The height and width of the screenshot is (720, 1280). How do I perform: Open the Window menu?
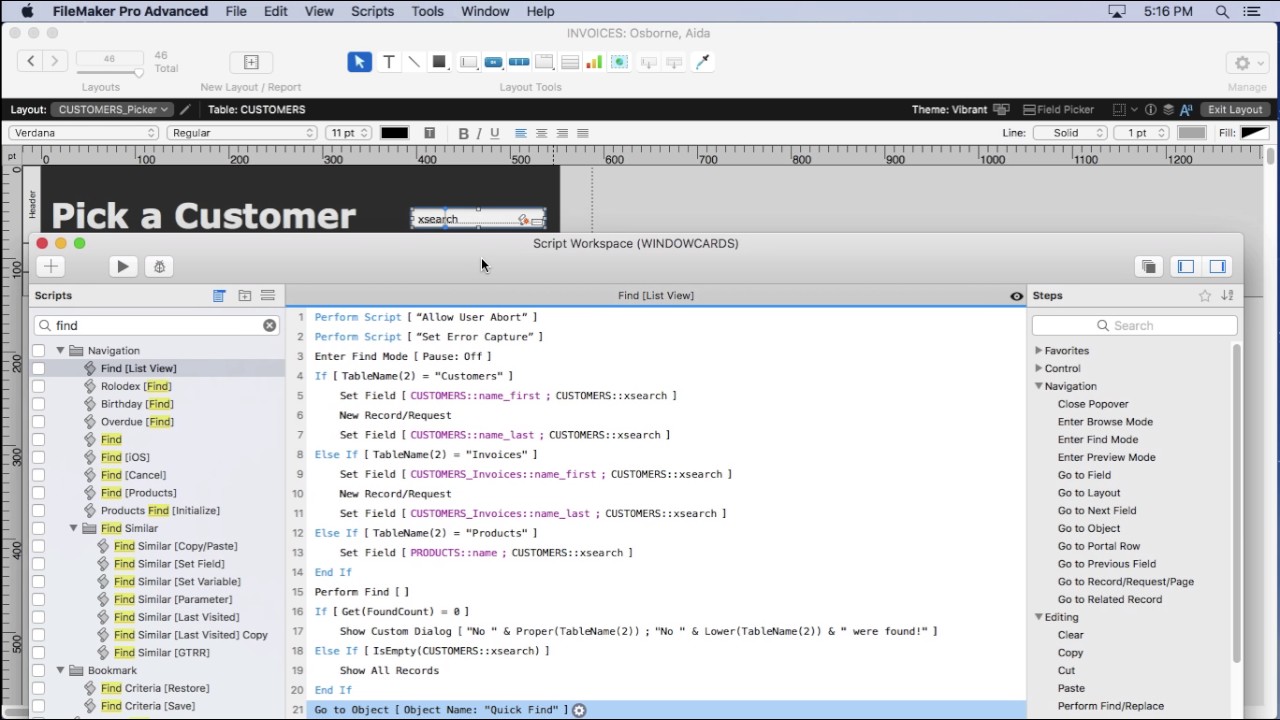pos(485,11)
